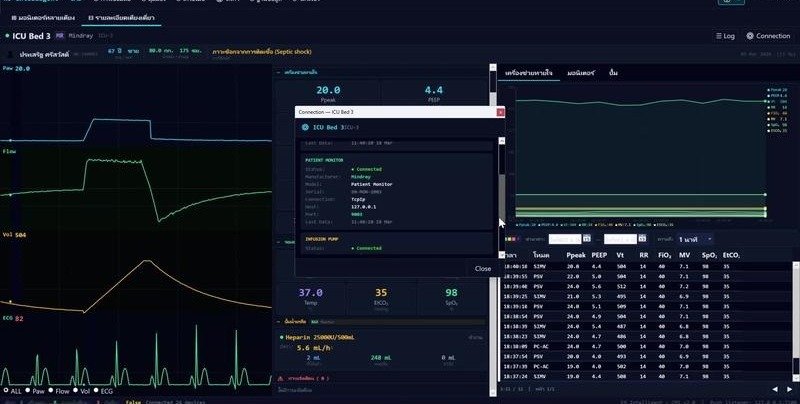Select the Flow waveform radio button

[x=51, y=391]
